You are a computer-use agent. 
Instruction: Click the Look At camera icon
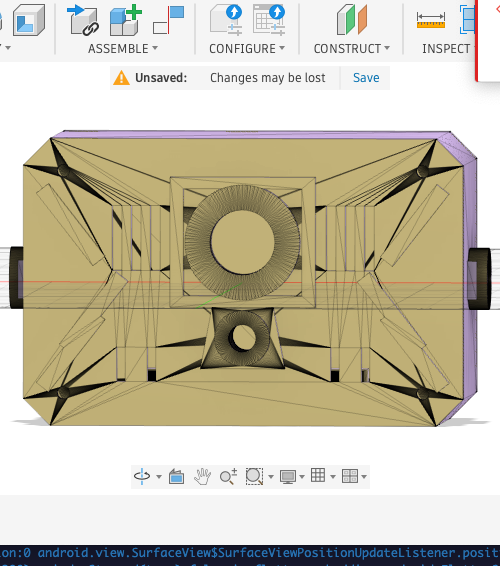coord(177,476)
